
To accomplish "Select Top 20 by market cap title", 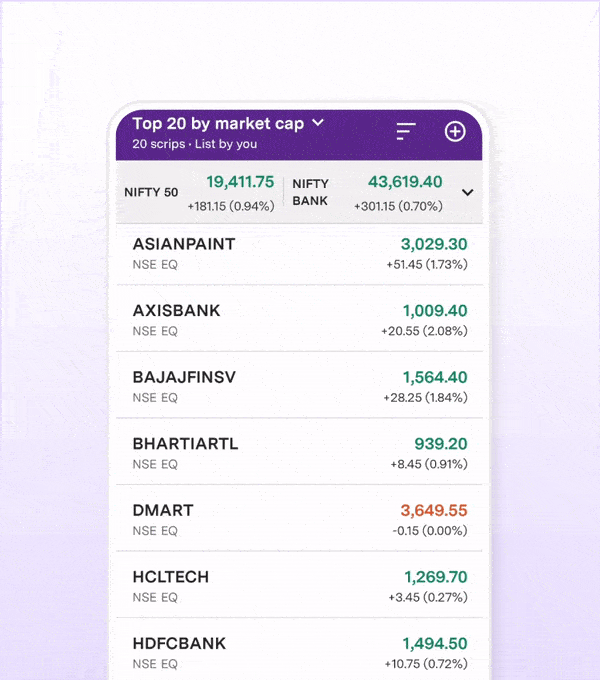I will 217,124.
